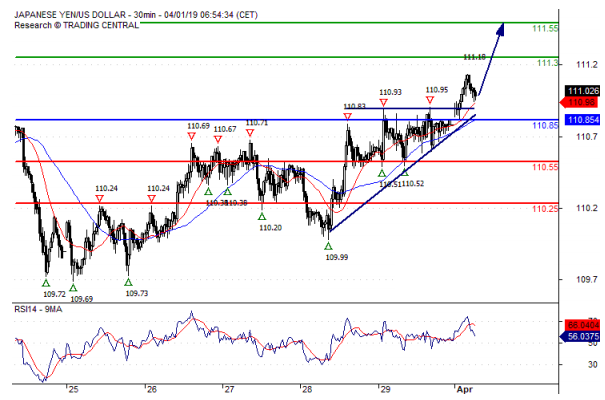This screenshot has width=605, height=400.
Task: Click the red triangle marker at 110.69
Action: (192, 136)
